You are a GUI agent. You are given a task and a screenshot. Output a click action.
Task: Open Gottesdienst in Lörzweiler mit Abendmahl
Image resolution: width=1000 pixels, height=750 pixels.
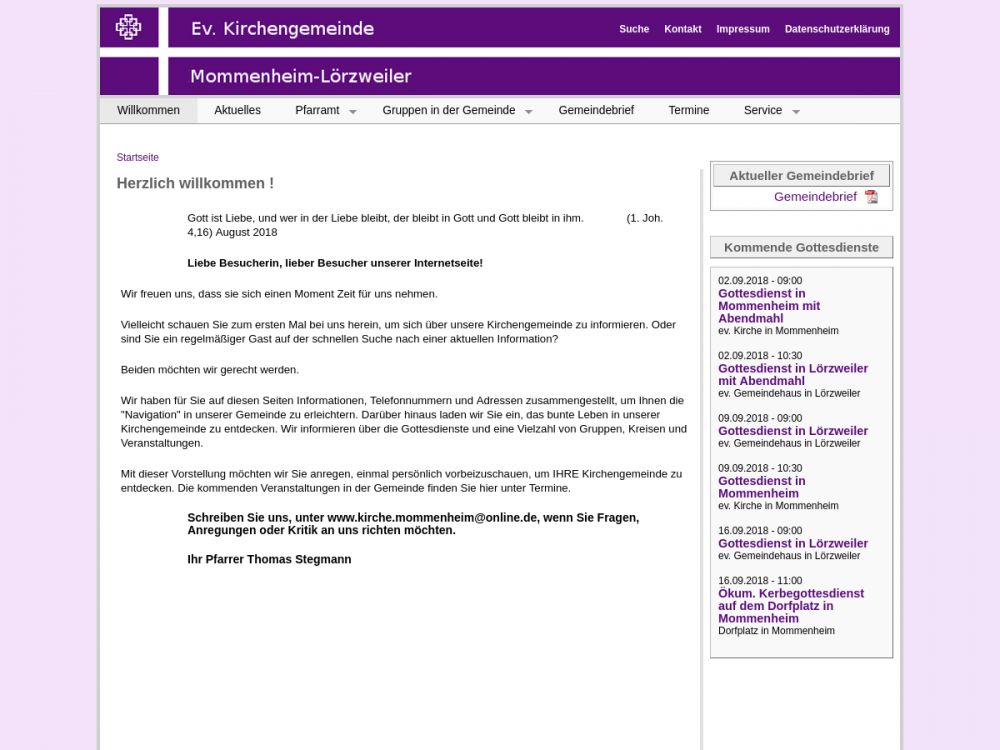tap(792, 374)
